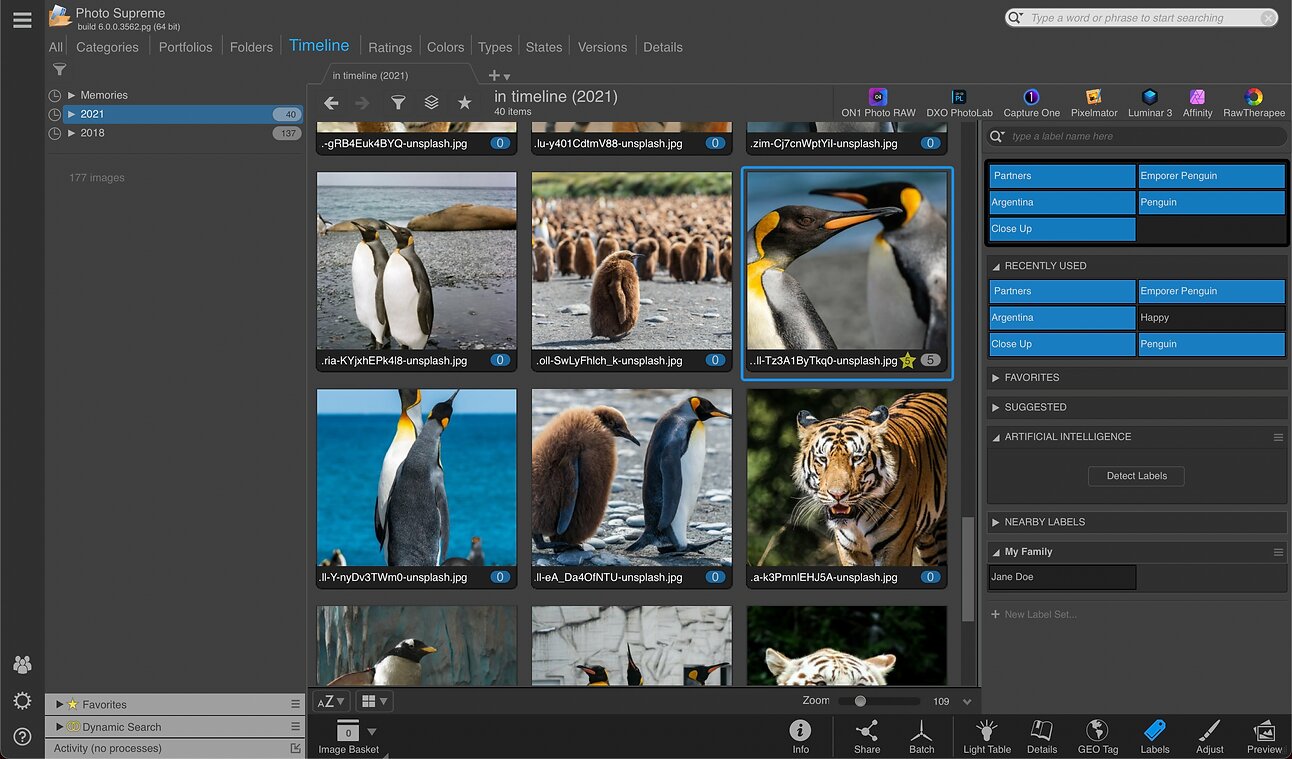Toggle the Jane Doe family label
This screenshot has height=759, width=1292.
click(x=1061, y=577)
